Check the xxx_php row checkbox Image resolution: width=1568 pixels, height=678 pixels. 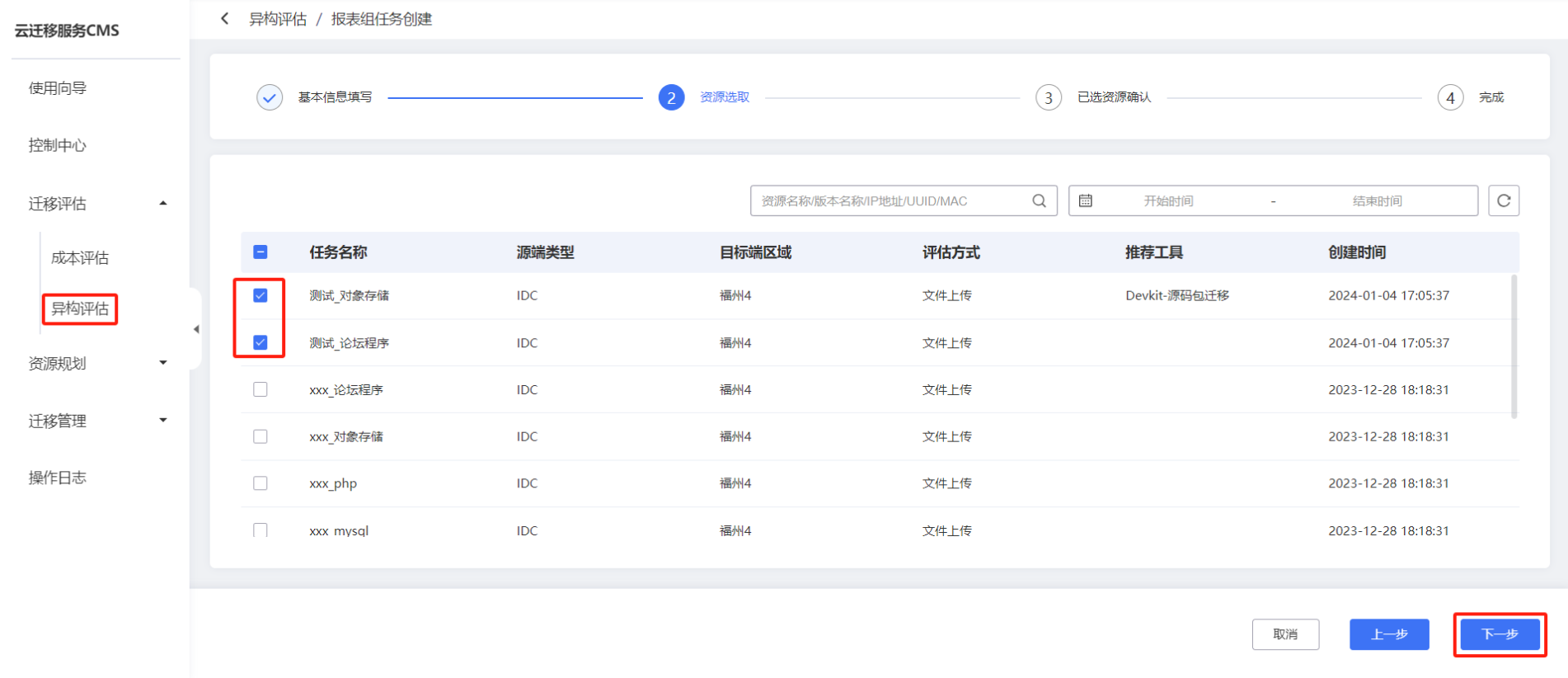click(x=261, y=483)
